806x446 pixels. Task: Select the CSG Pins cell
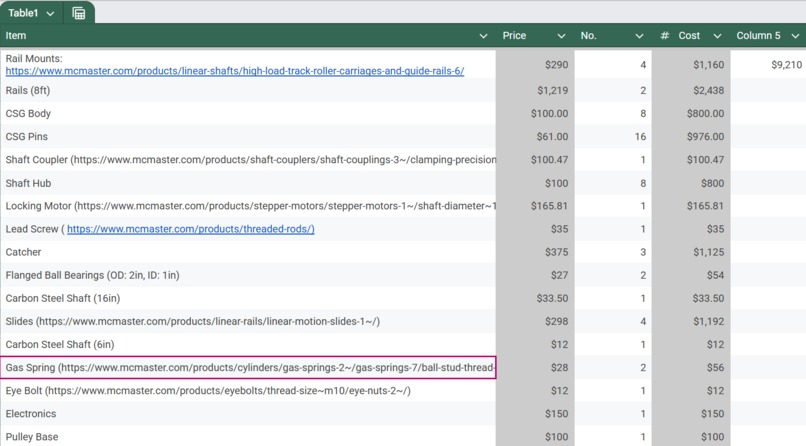click(248, 137)
